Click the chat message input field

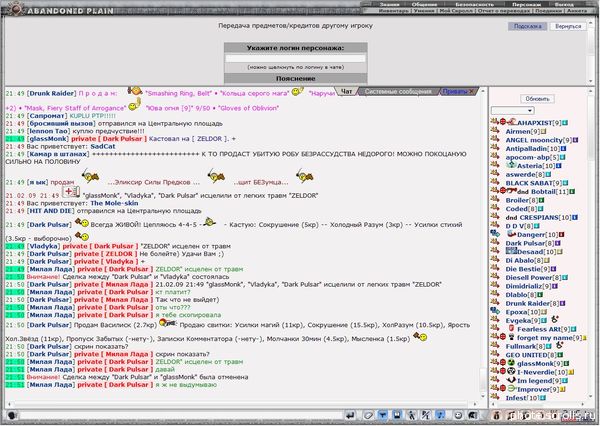tap(181, 416)
